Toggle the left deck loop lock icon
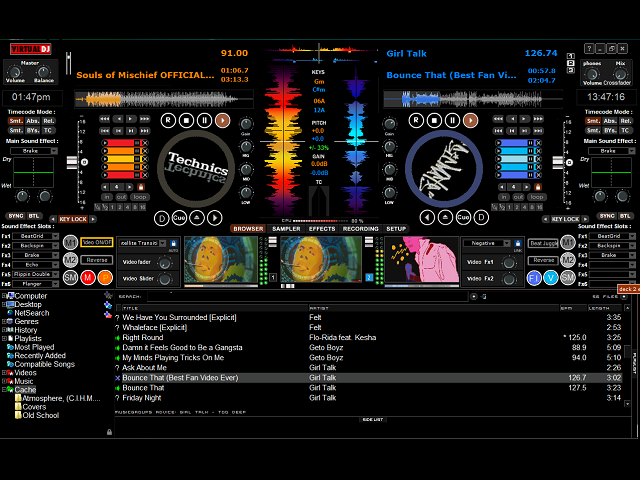Image resolution: width=640 pixels, height=480 pixels. (x=140, y=187)
